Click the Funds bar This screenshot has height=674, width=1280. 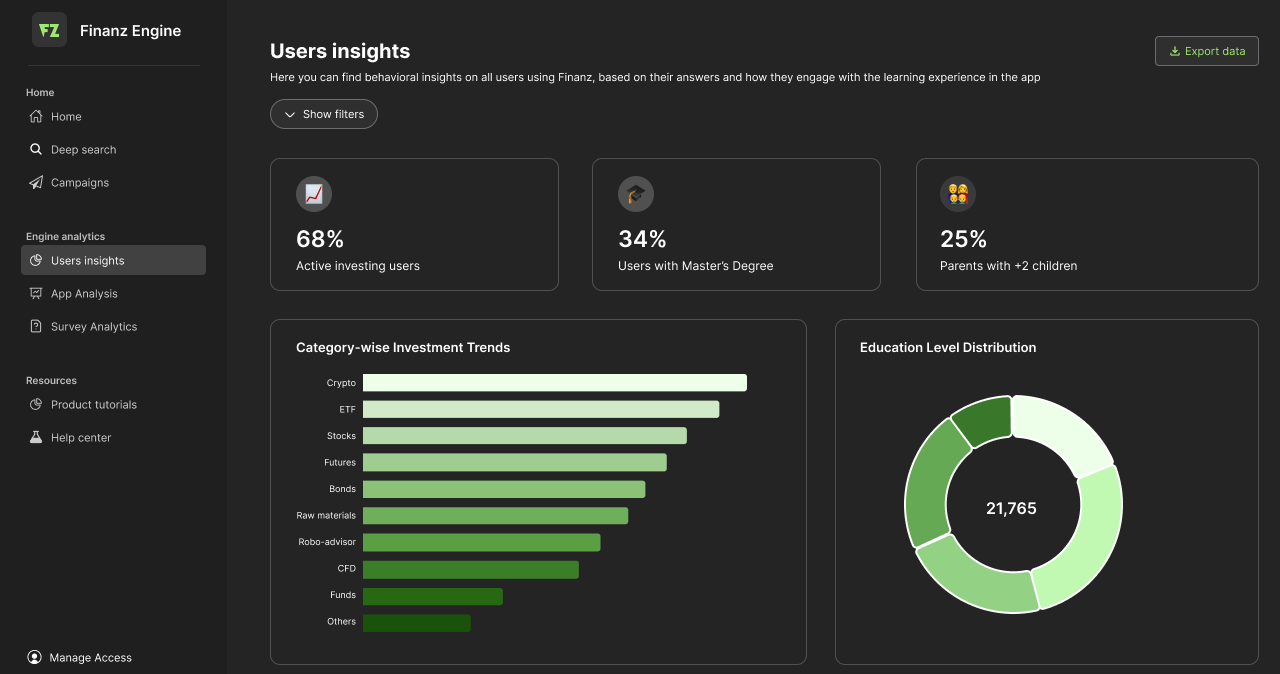(x=433, y=596)
